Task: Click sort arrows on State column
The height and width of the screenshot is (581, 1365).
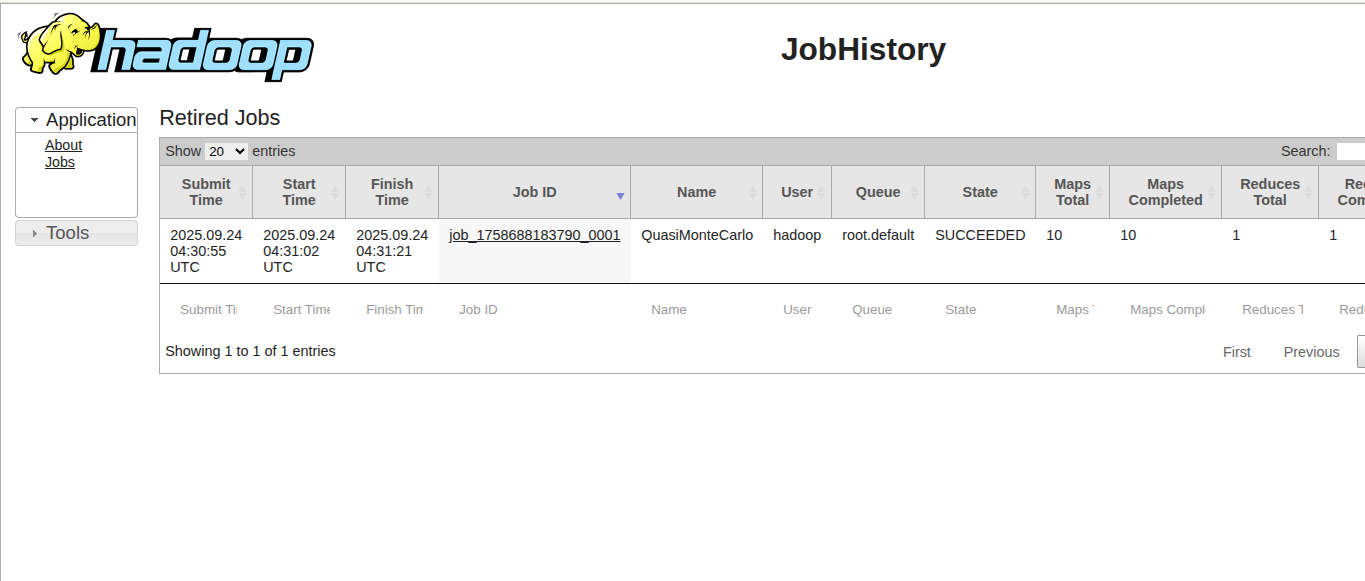Action: pyautogui.click(x=1025, y=192)
